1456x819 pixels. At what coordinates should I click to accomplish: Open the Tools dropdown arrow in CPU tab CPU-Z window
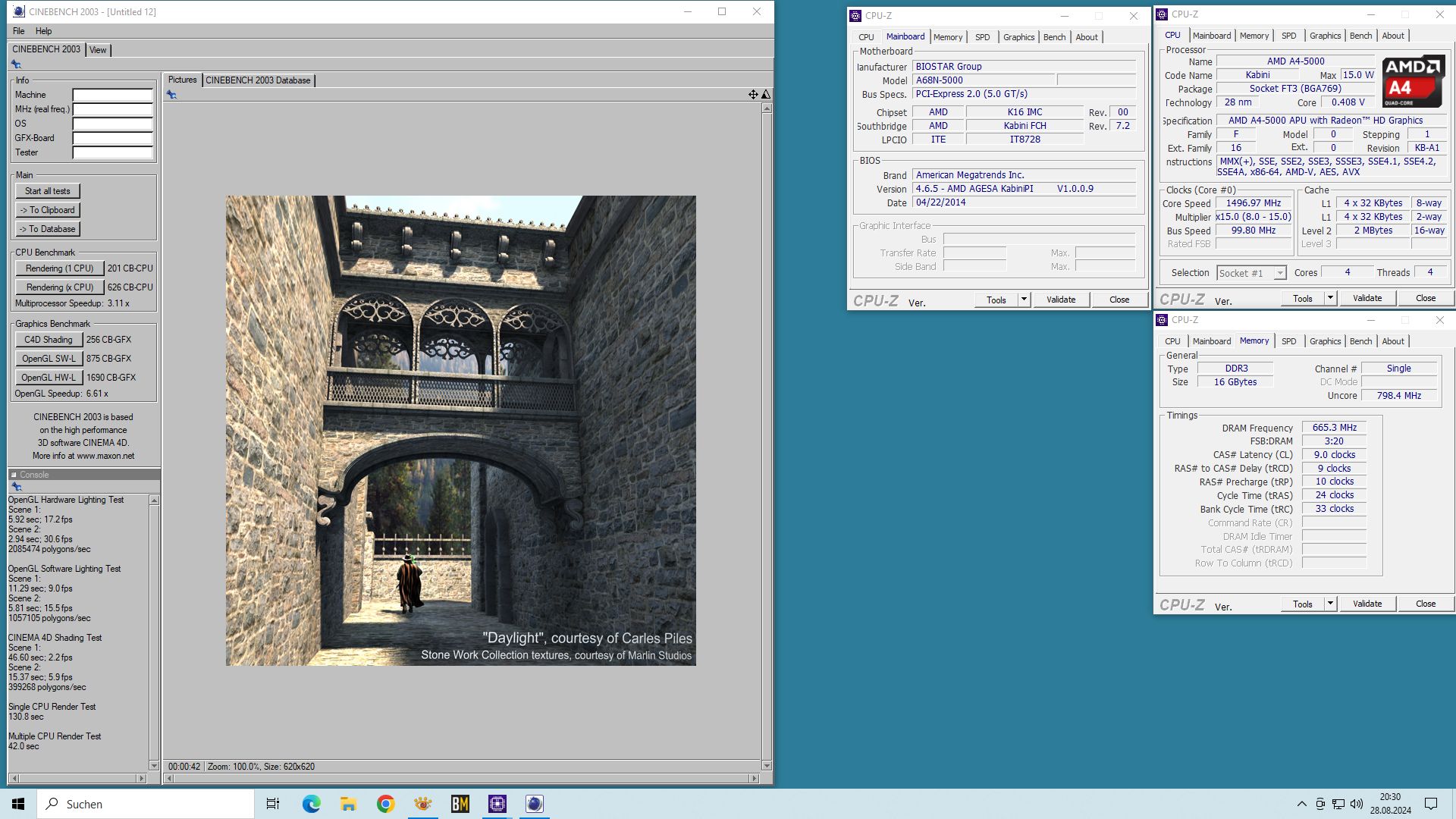click(1330, 298)
